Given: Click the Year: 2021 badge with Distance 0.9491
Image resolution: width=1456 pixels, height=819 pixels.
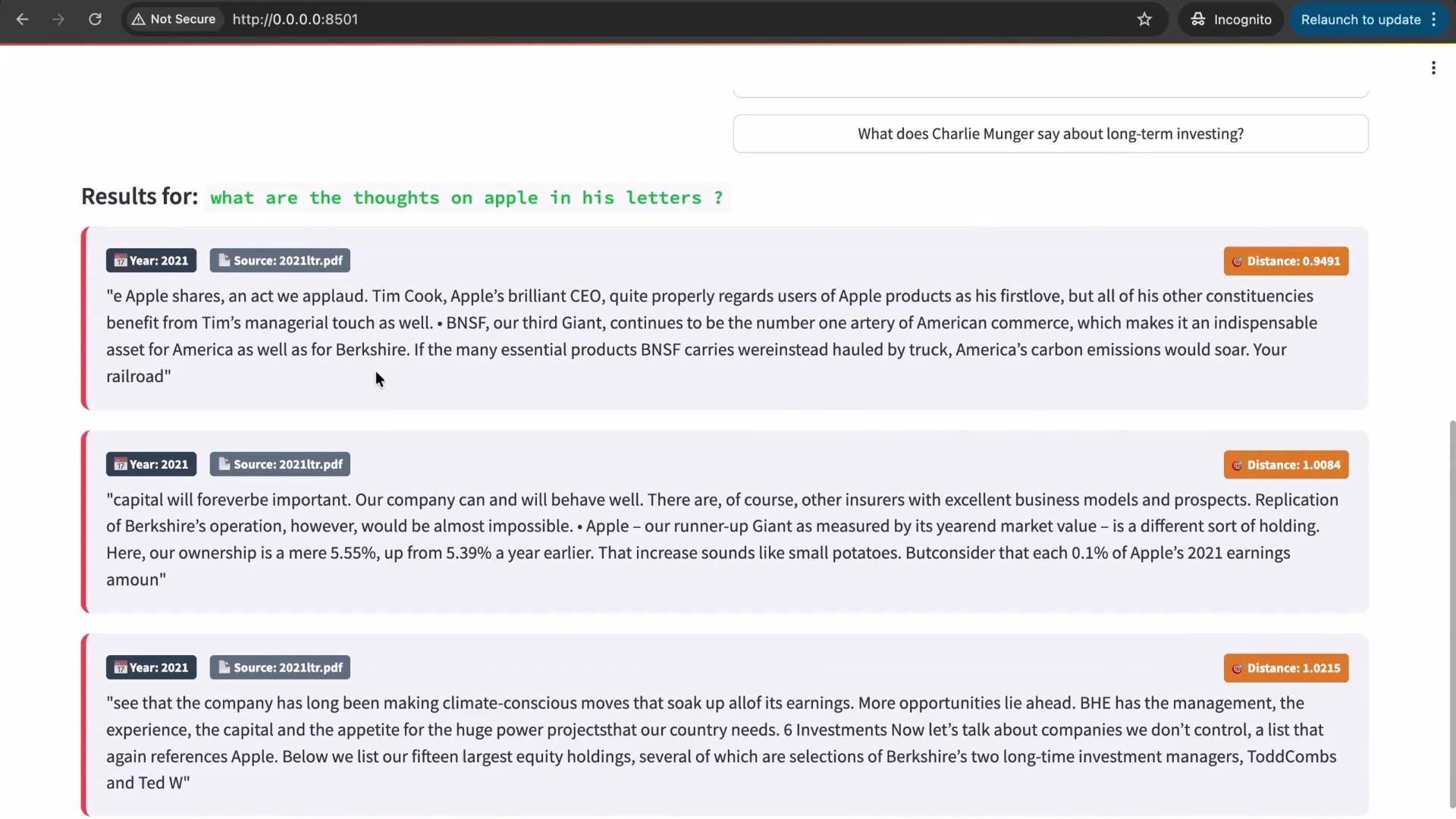Looking at the screenshot, I should pos(151,260).
